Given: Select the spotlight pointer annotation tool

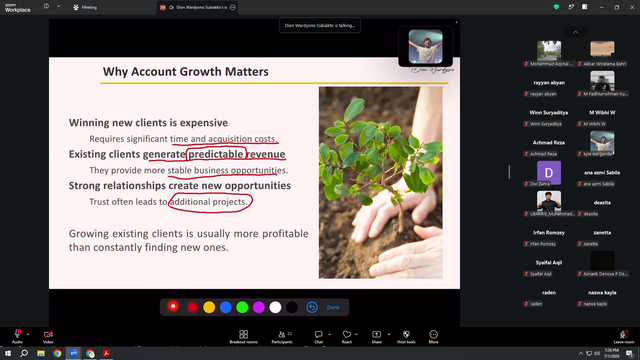Looking at the screenshot, I should pyautogui.click(x=173, y=307).
